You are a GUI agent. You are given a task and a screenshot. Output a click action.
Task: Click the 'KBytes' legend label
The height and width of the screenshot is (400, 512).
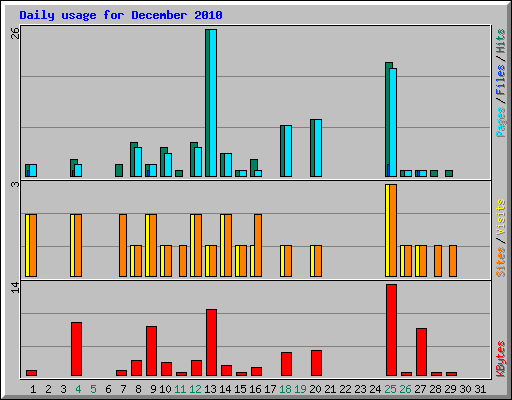(x=501, y=359)
